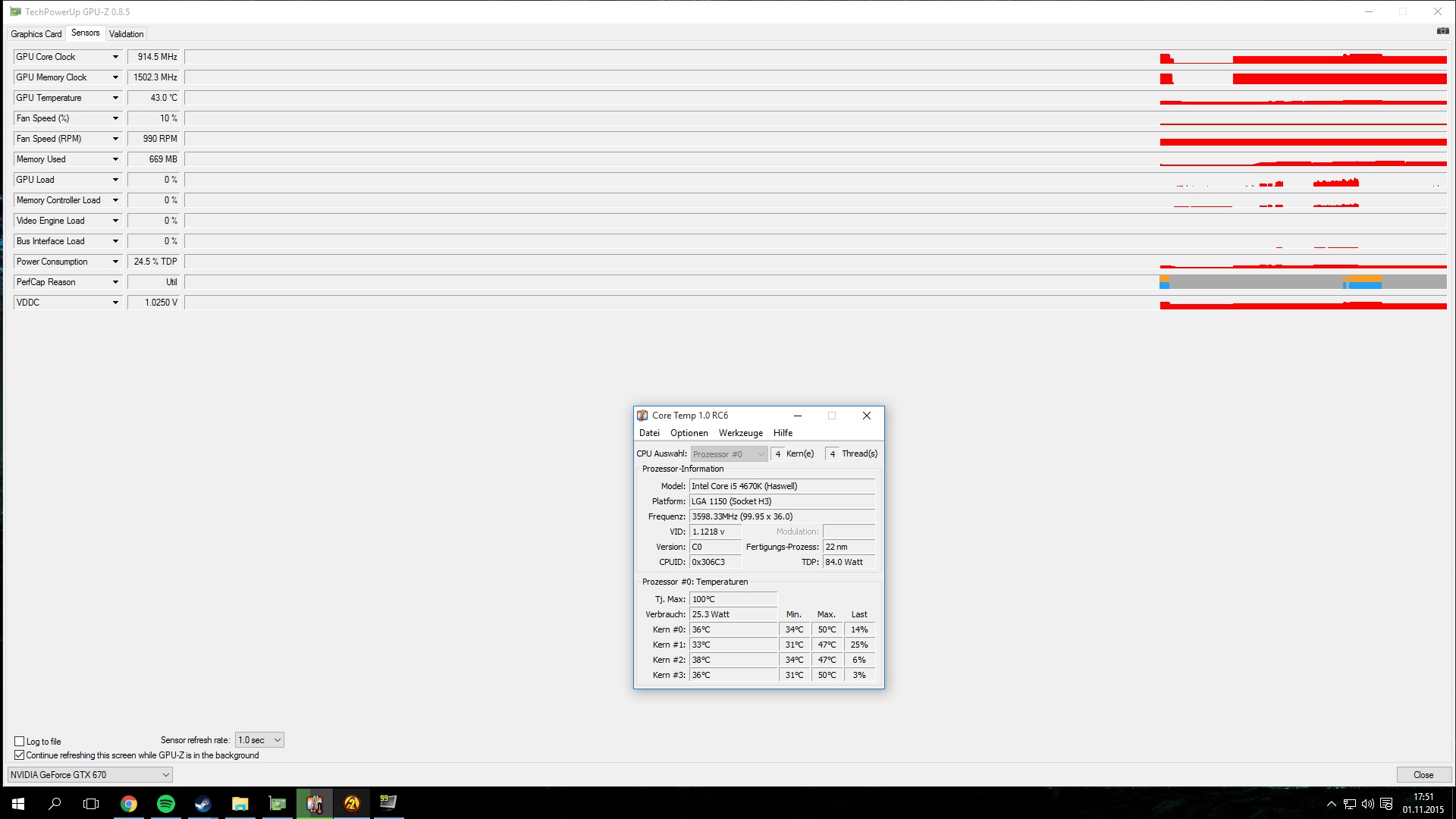This screenshot has height=819, width=1456.
Task: Expand the PerfCap Reason sensor dropdown
Action: click(115, 282)
